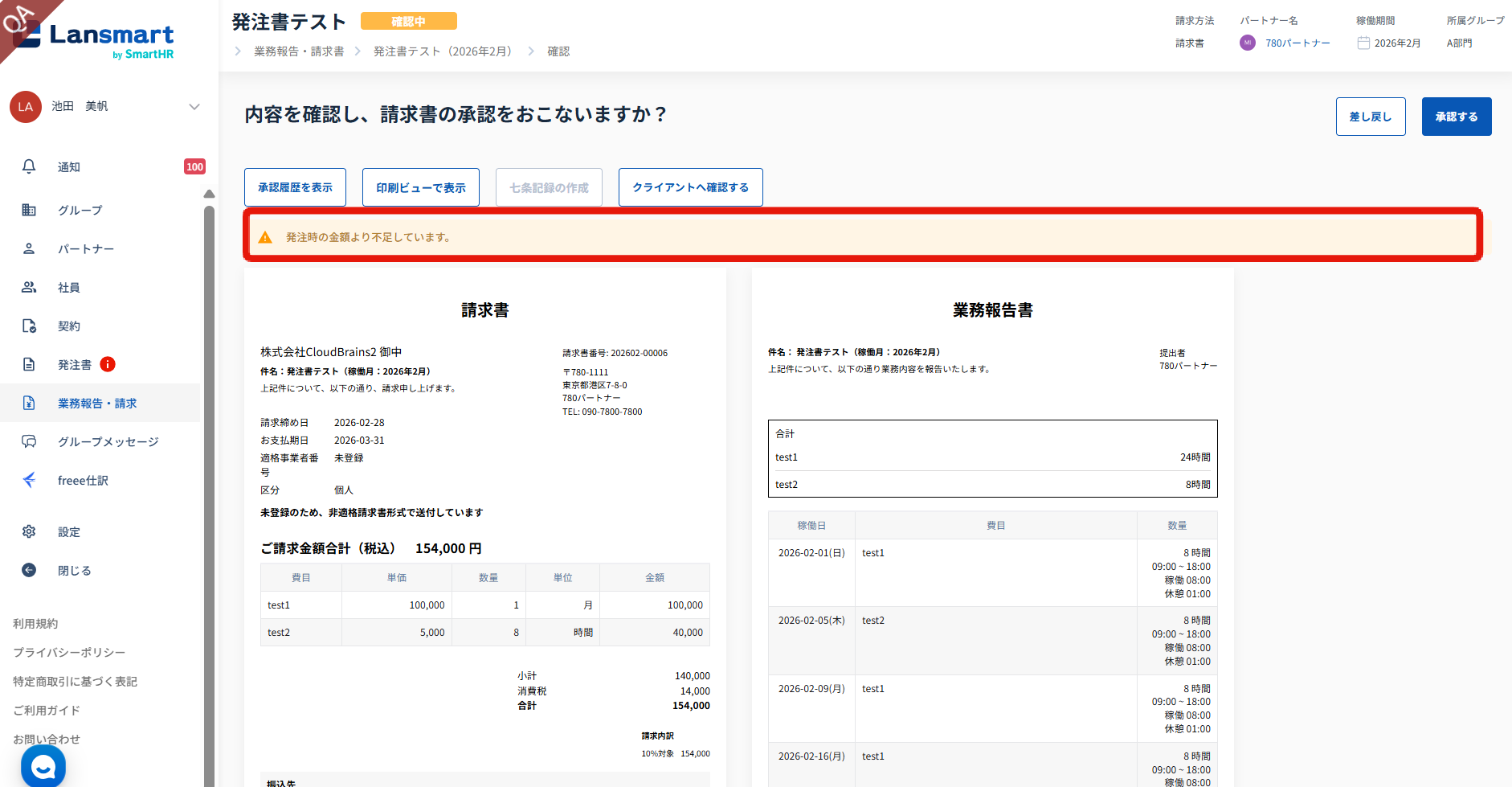This screenshot has width=1512, height=787.
Task: Open the 契約 document icon
Action: point(29,326)
